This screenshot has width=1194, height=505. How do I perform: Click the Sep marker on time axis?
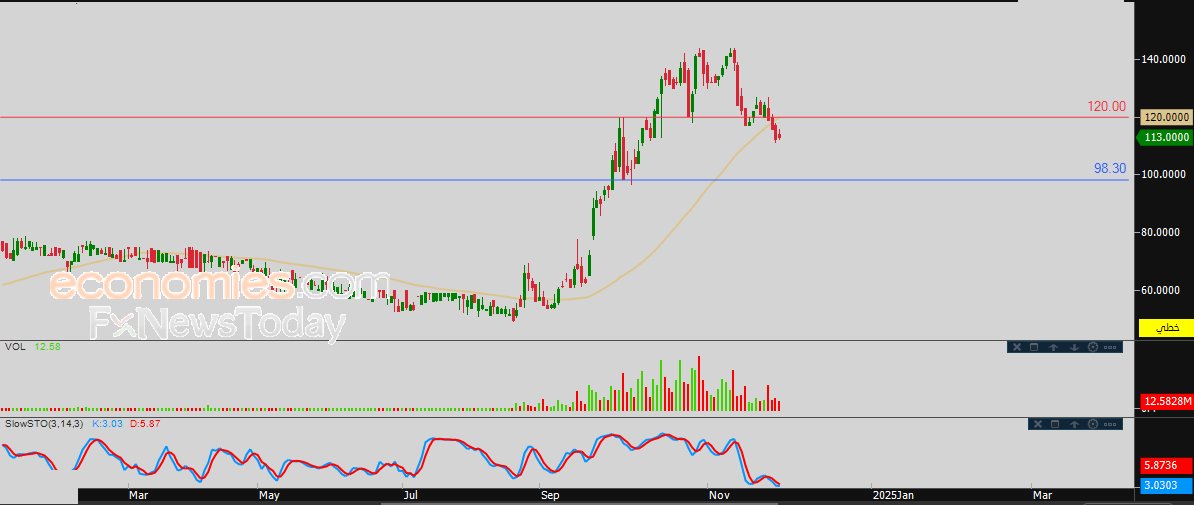pos(548,495)
